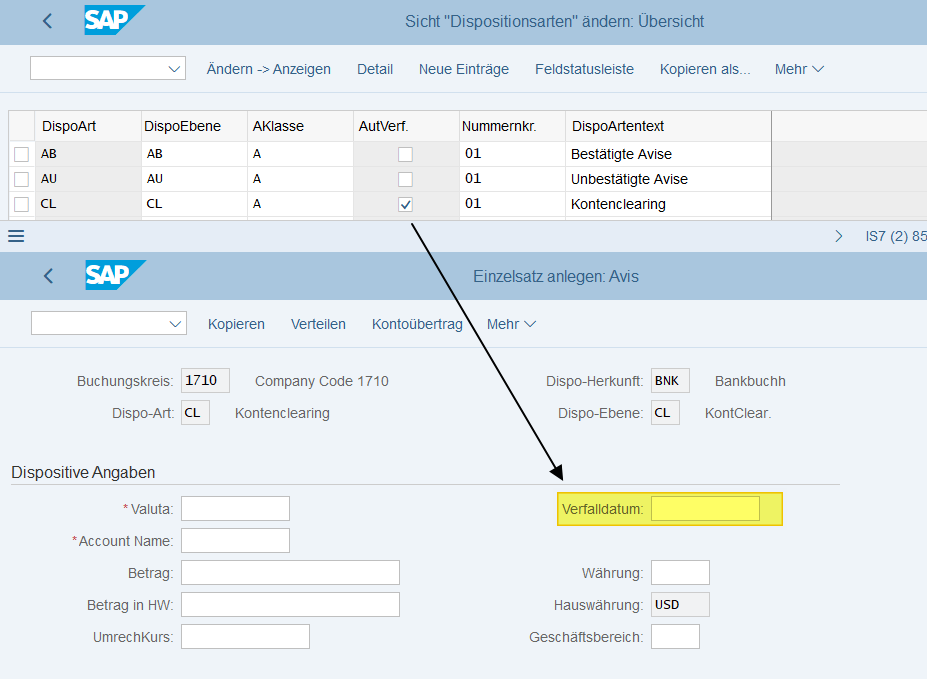Click the Kontoübertrag button

click(416, 324)
